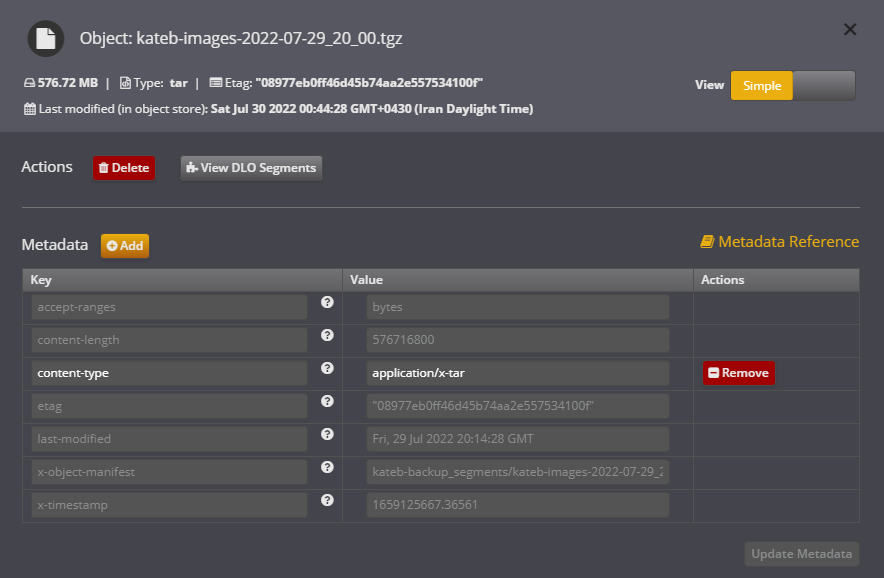Delete this object
Viewport: 884px width, 578px height.
124,168
